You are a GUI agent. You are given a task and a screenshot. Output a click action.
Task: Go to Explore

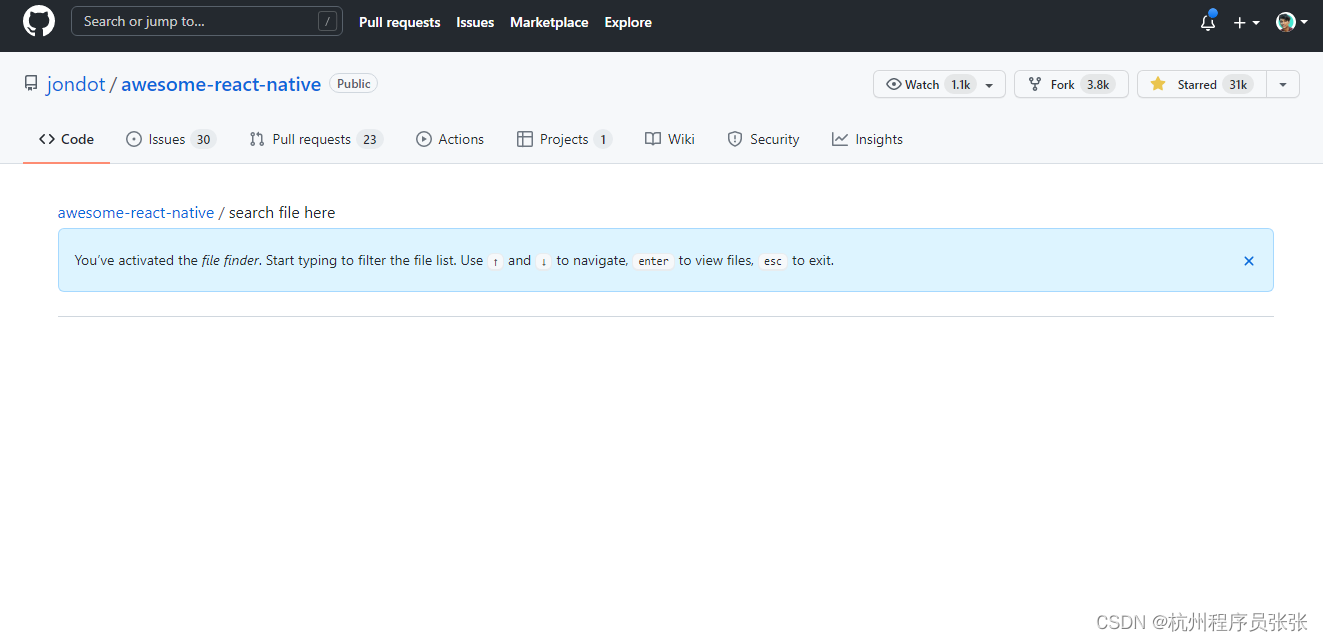[628, 22]
